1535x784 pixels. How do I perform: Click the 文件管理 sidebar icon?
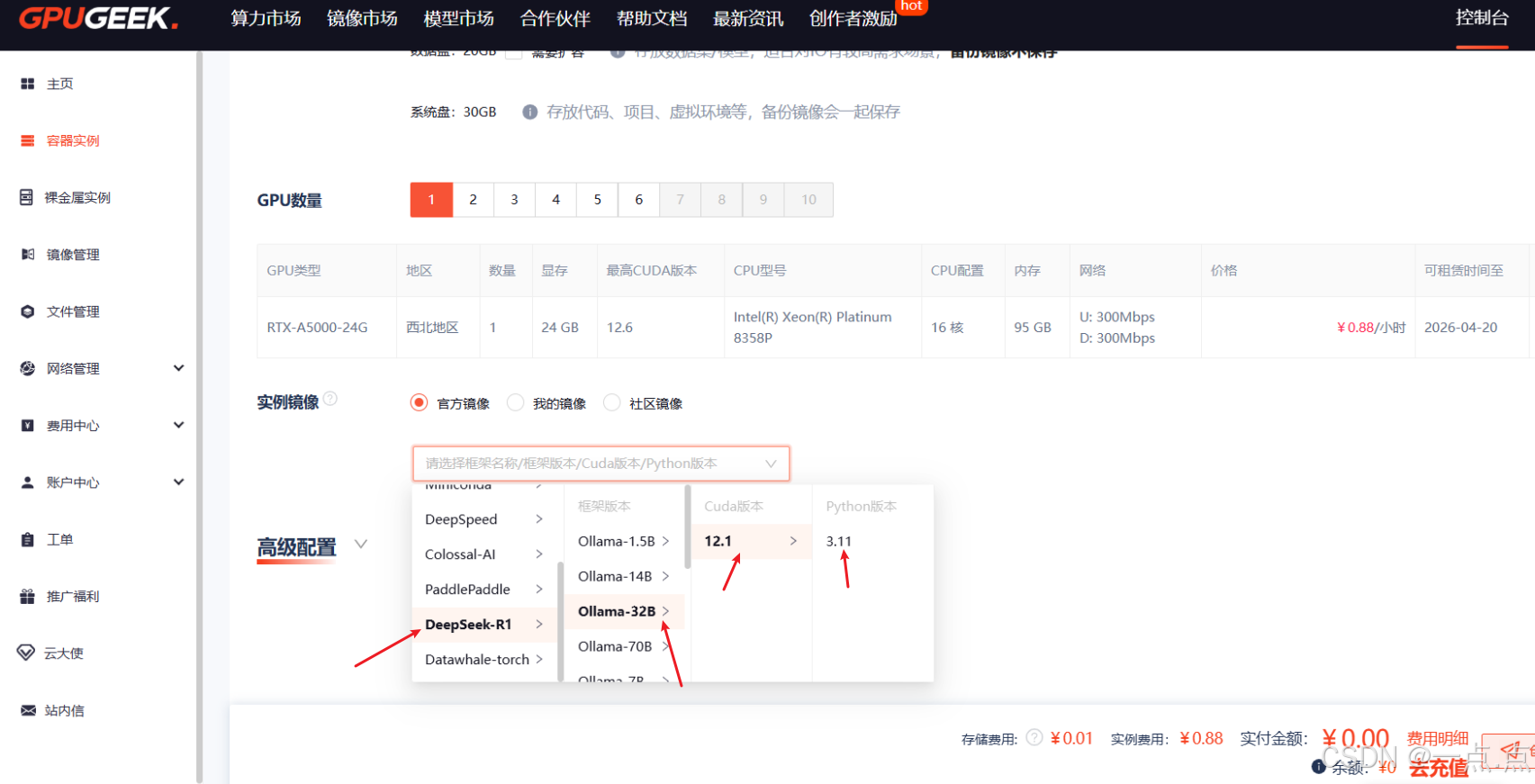(28, 311)
